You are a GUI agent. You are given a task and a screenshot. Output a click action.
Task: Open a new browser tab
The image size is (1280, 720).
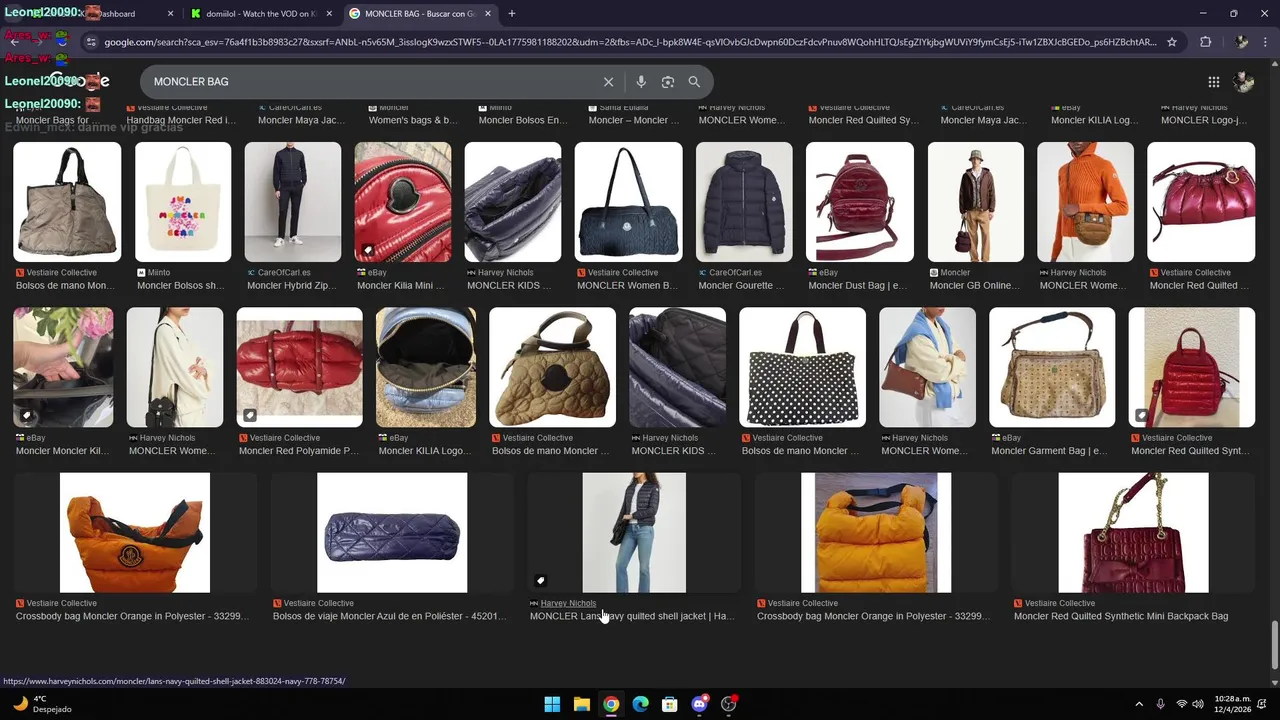tap(512, 14)
